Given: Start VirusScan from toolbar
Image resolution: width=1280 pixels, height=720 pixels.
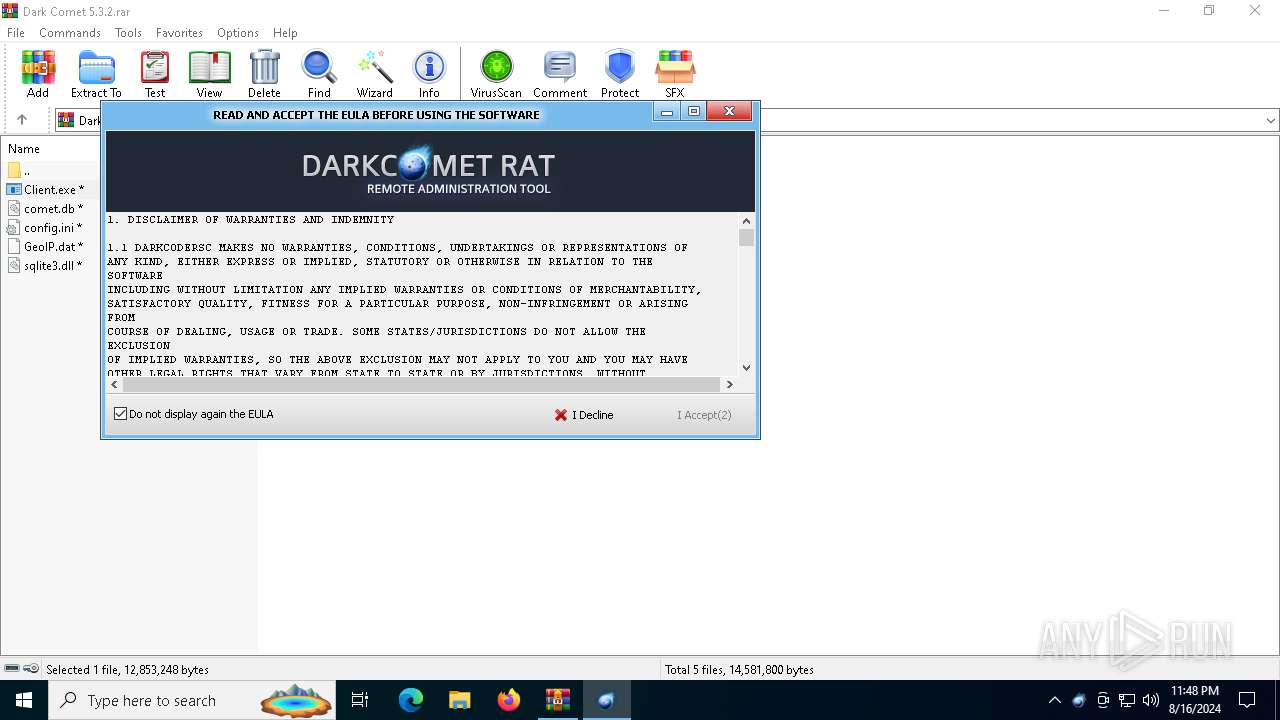Looking at the screenshot, I should tap(496, 74).
